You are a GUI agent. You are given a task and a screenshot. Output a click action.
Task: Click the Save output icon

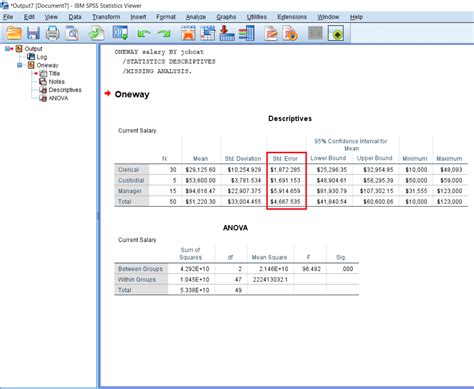(x=33, y=34)
